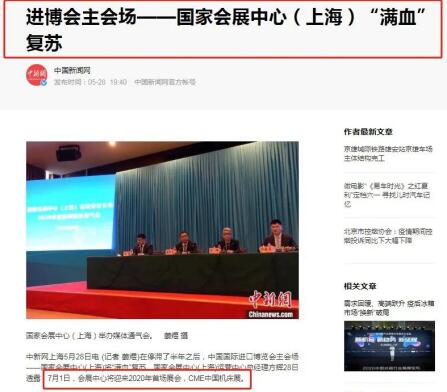The image size is (447, 392).
Task: Click the Chinanews.com watermark on photo
Action: (x=271, y=314)
